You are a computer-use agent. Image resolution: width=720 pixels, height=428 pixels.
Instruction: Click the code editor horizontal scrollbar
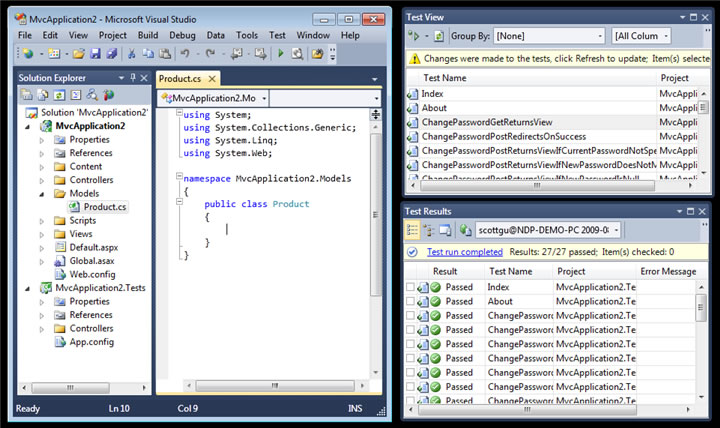pos(275,385)
